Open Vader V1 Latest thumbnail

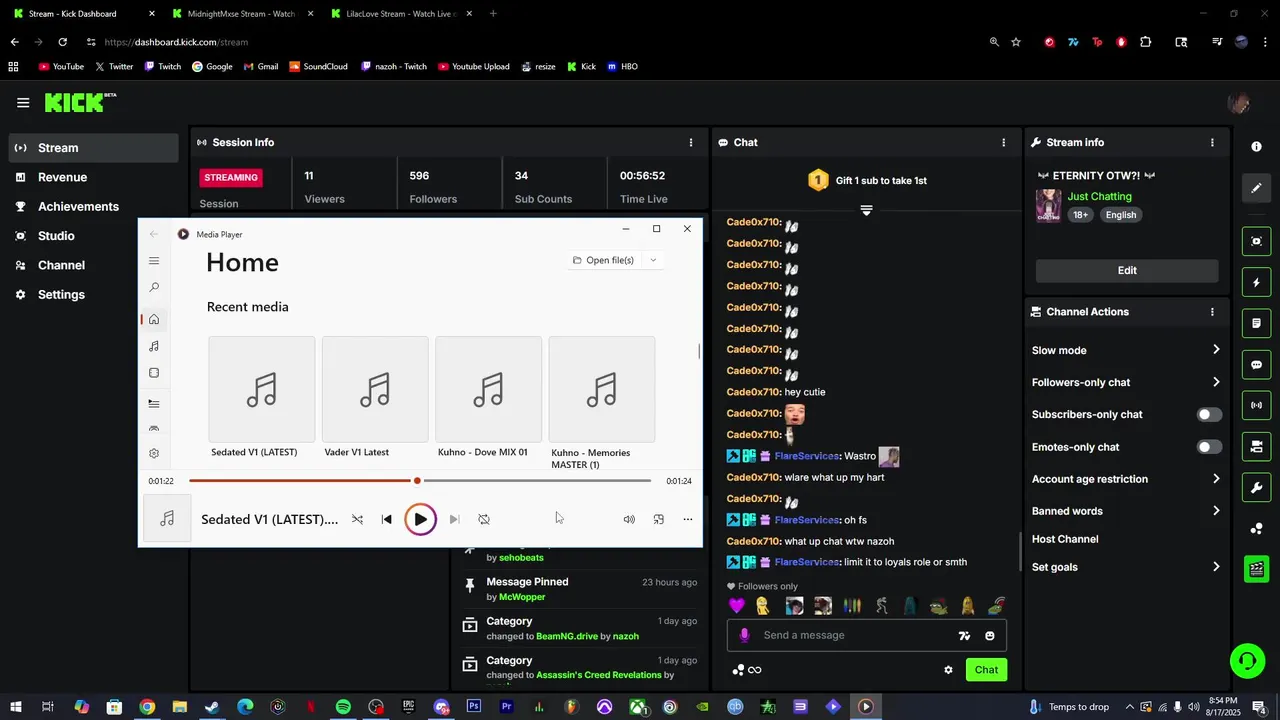tap(375, 389)
